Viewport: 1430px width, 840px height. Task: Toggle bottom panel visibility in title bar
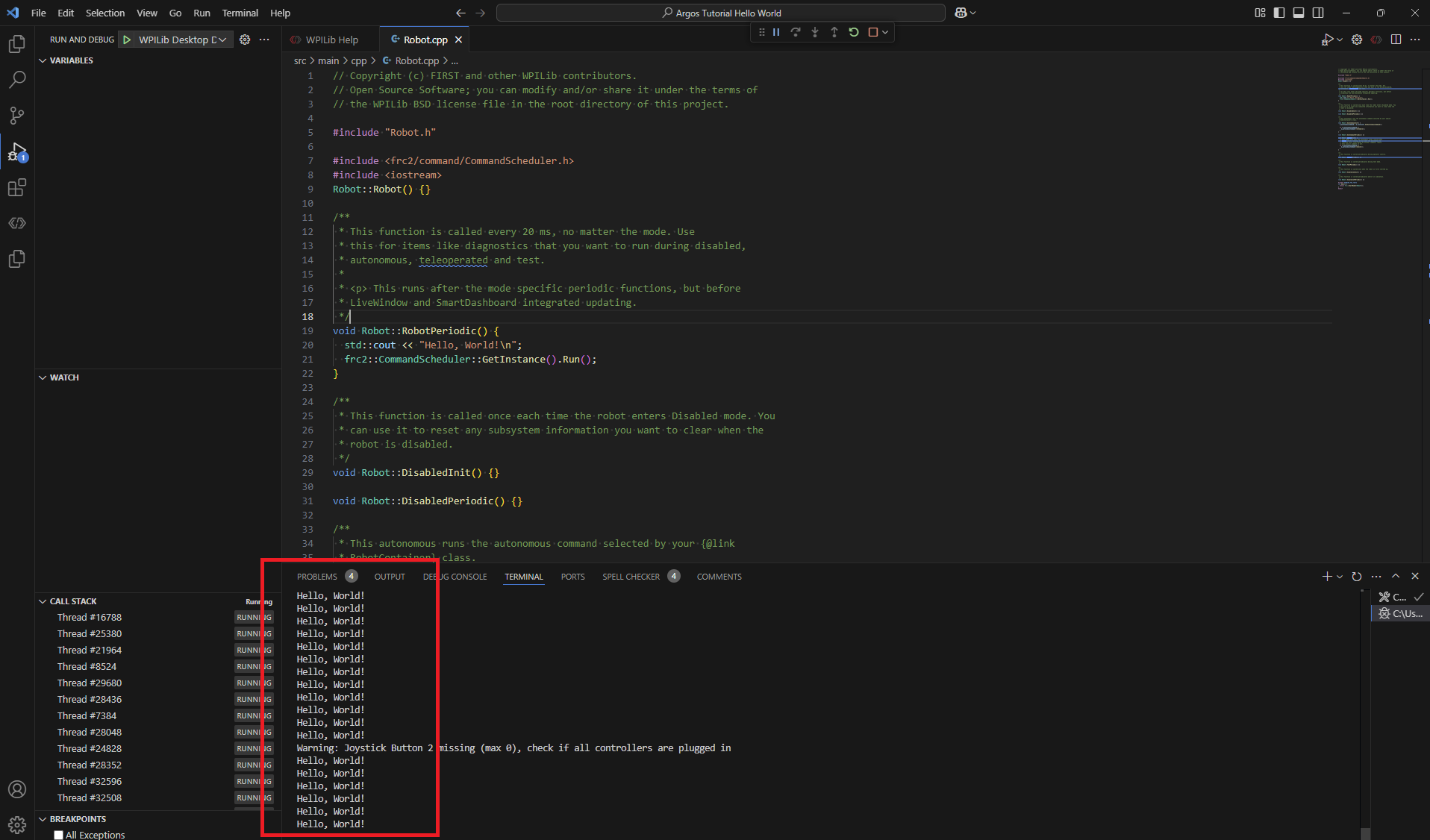[x=1299, y=13]
